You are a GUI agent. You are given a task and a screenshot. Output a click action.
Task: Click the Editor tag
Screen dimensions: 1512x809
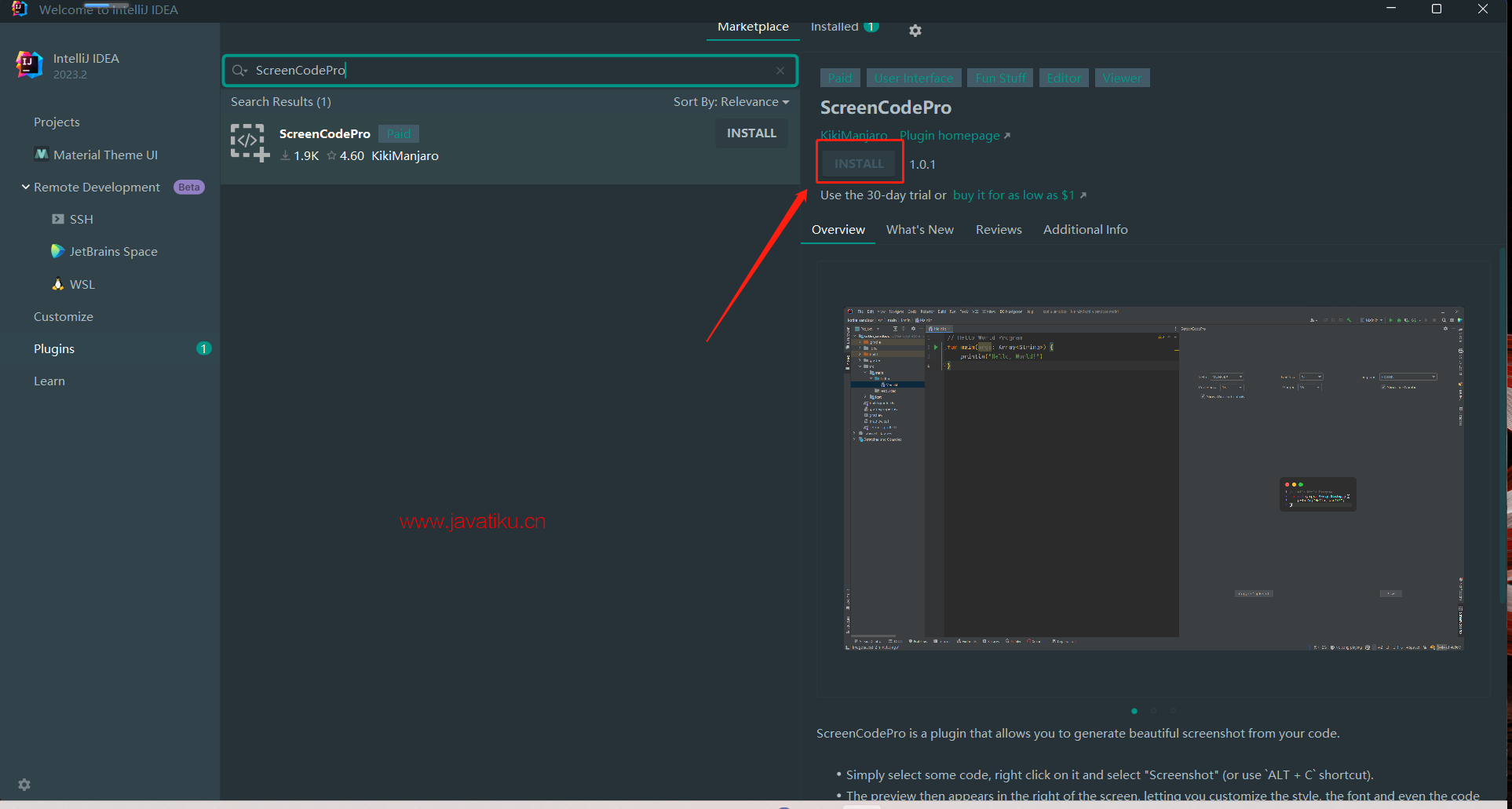pos(1064,78)
